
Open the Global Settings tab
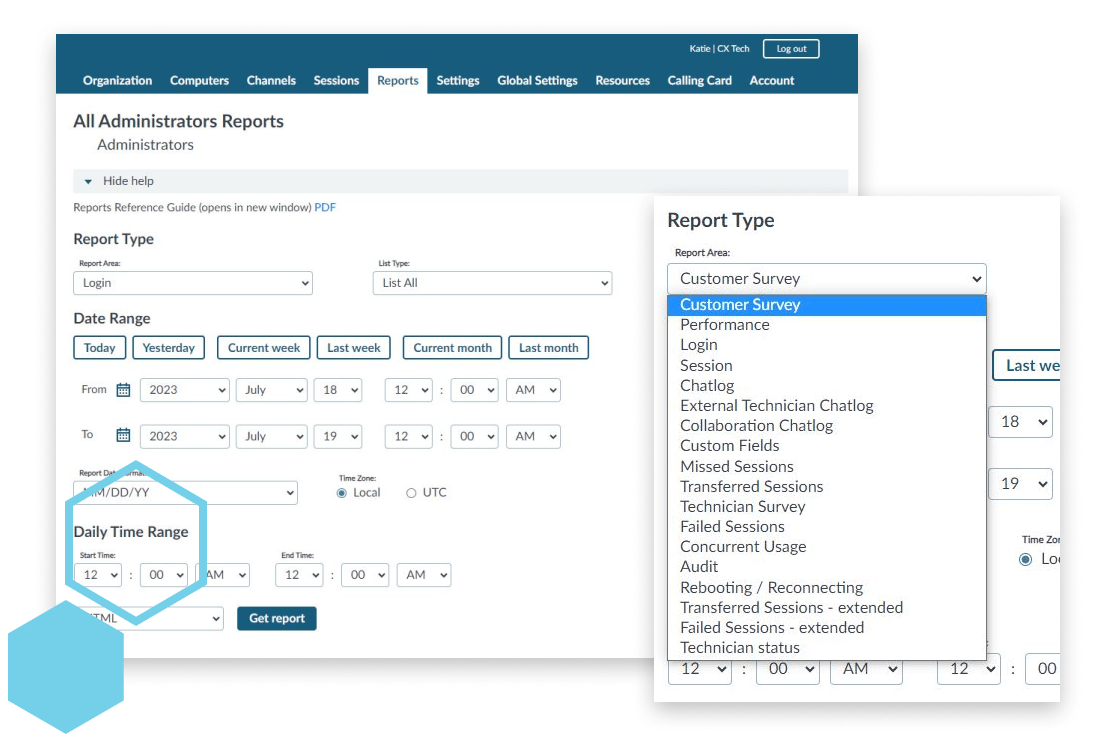point(537,81)
